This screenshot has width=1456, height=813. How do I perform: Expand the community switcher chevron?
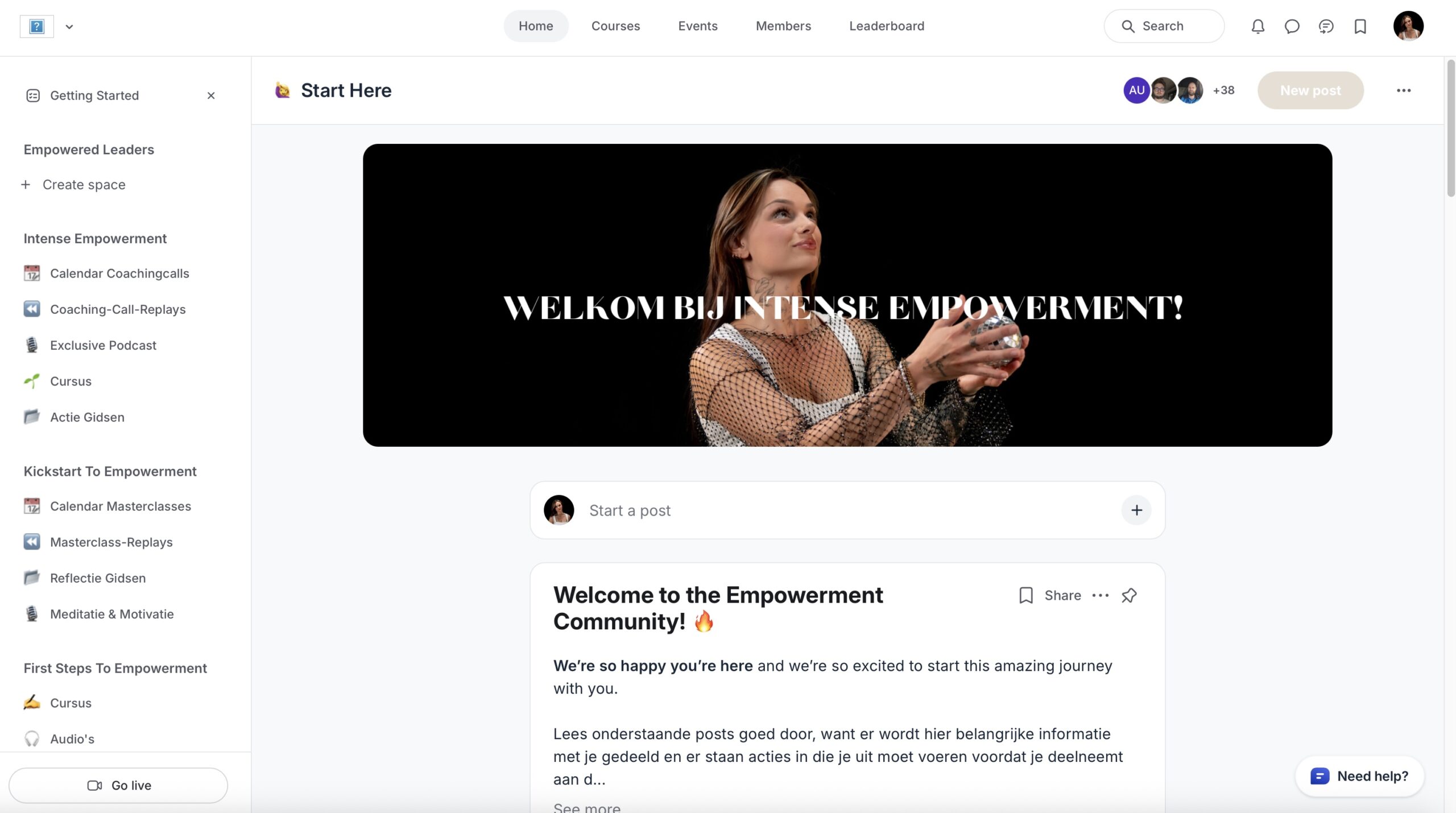pos(69,26)
